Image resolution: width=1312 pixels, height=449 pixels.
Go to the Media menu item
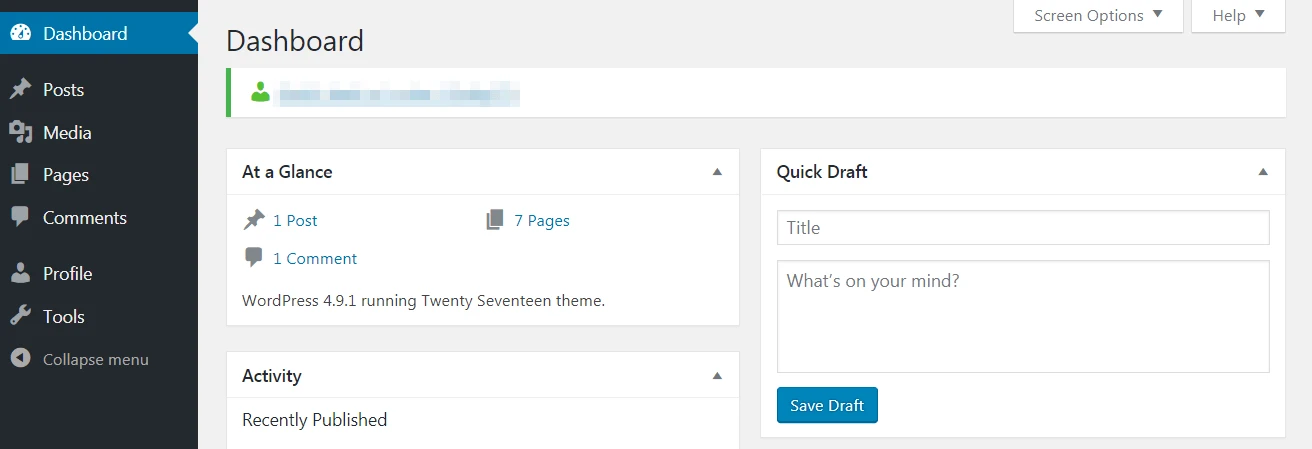99,133
